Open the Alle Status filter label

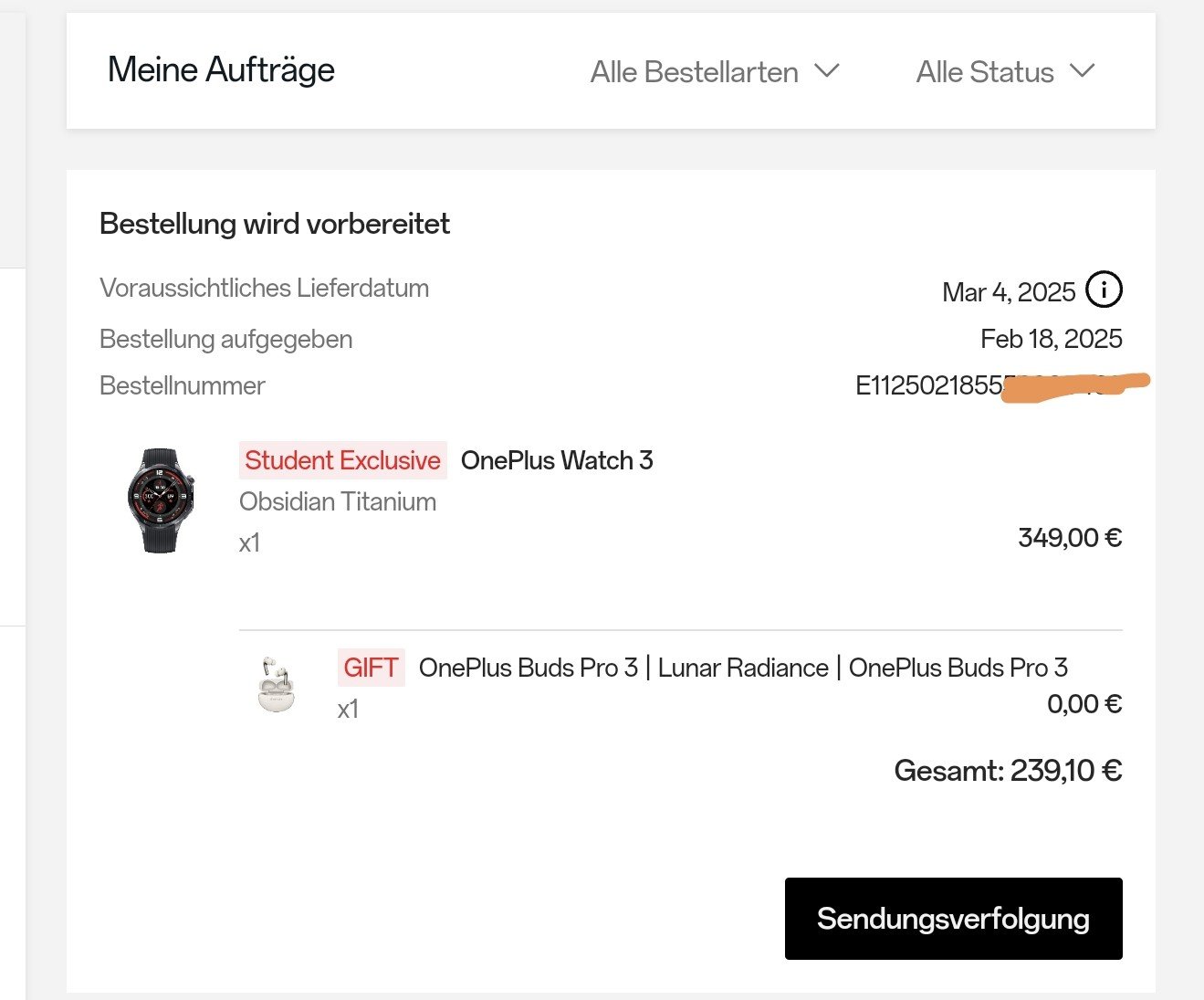[x=985, y=72]
